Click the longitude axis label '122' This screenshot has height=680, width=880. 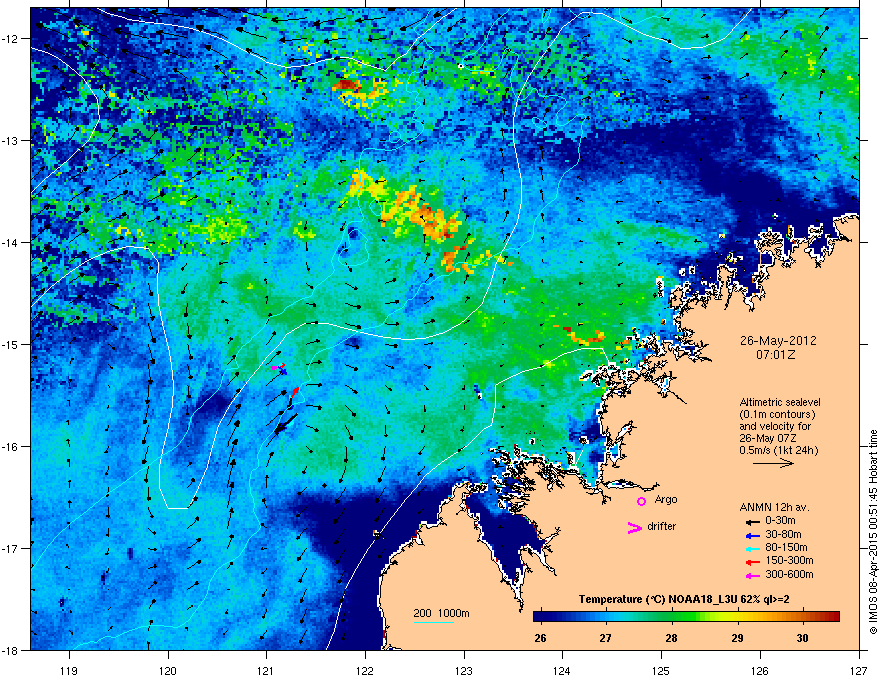pos(365,670)
